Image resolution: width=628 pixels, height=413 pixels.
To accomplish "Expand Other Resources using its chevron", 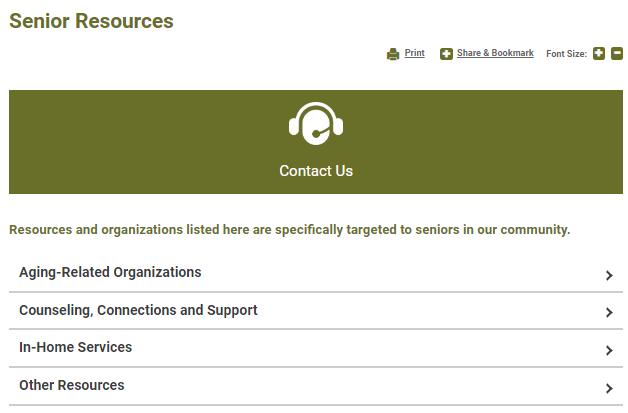I will pos(609,388).
